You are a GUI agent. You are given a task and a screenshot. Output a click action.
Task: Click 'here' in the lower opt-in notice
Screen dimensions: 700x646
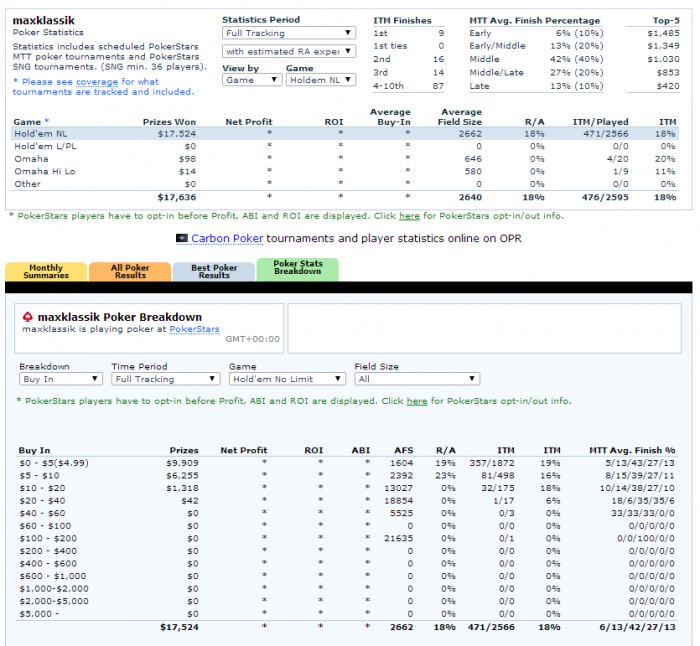pos(417,401)
